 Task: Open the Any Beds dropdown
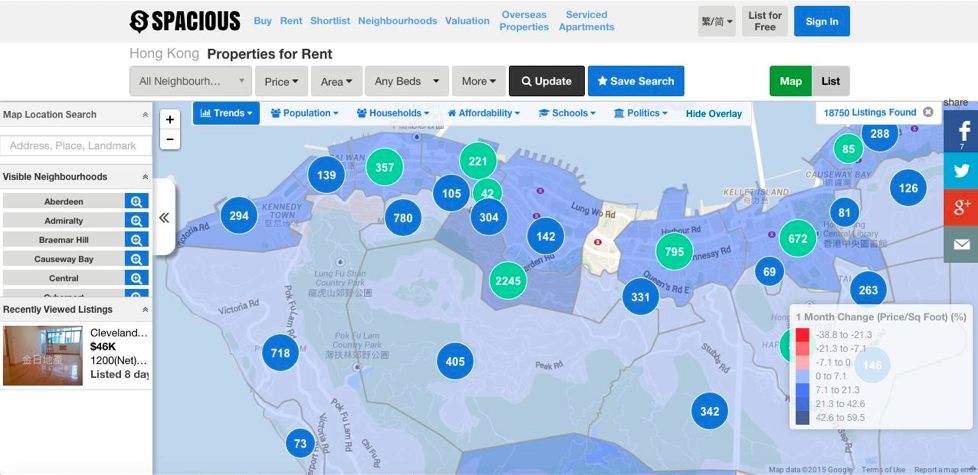pyautogui.click(x=406, y=81)
